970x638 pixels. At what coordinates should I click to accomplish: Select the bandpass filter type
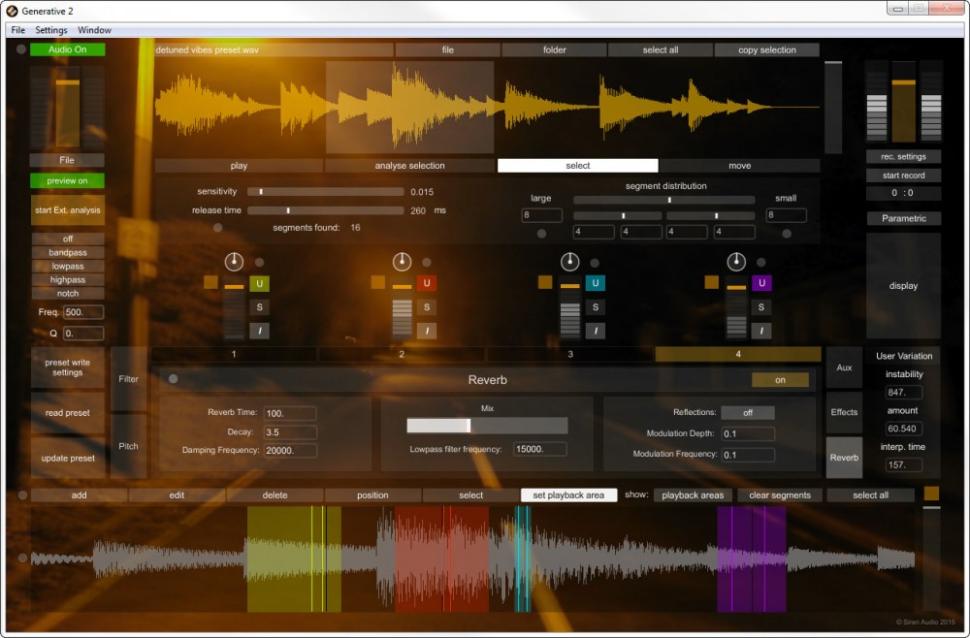[67, 253]
